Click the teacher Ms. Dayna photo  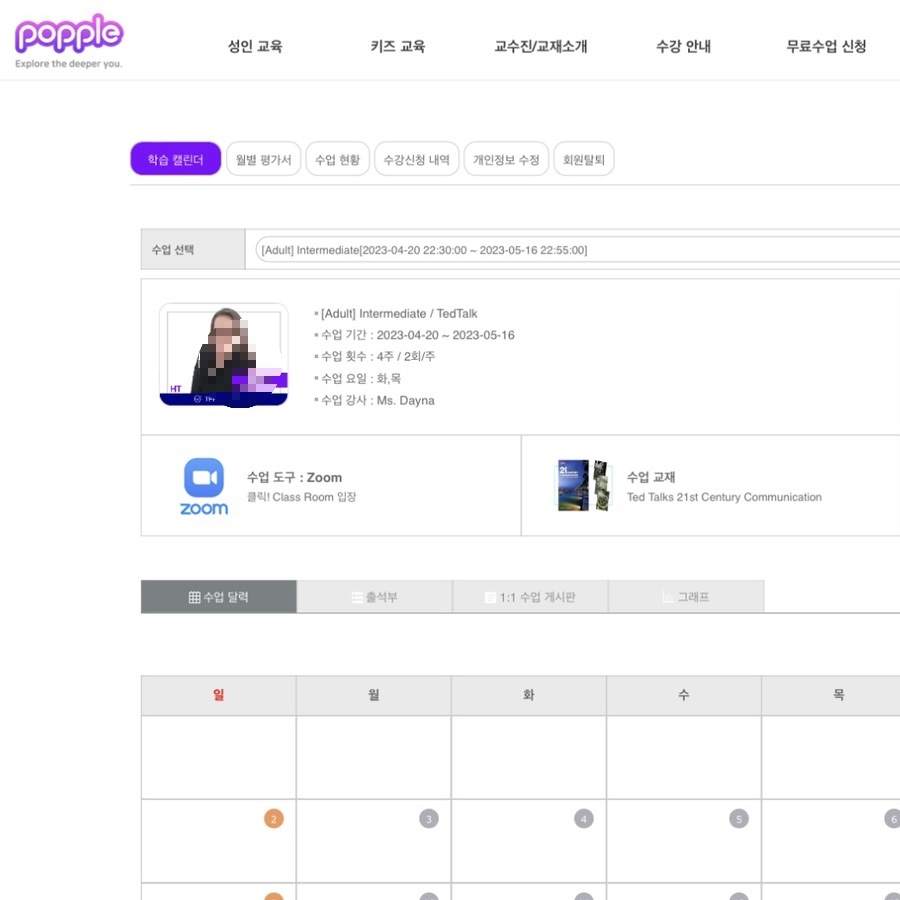(223, 355)
